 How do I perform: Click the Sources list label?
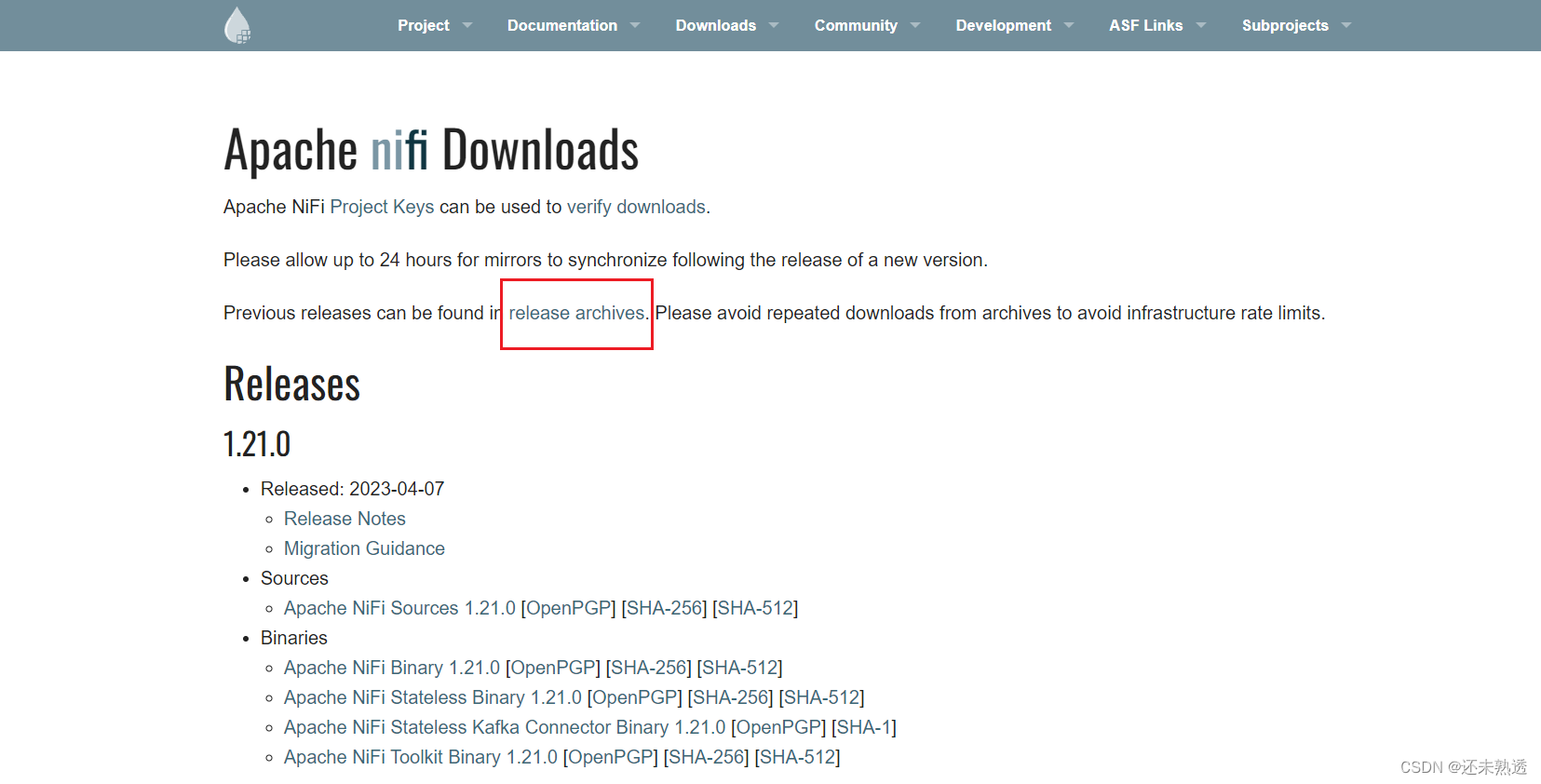pyautogui.click(x=294, y=578)
